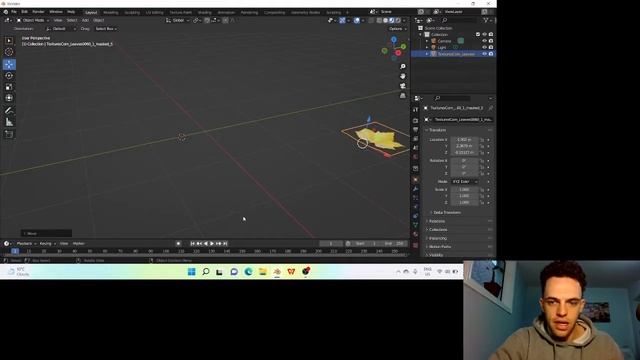Expand the Collections panel in properties
The width and height of the screenshot is (640, 360).
click(x=438, y=230)
